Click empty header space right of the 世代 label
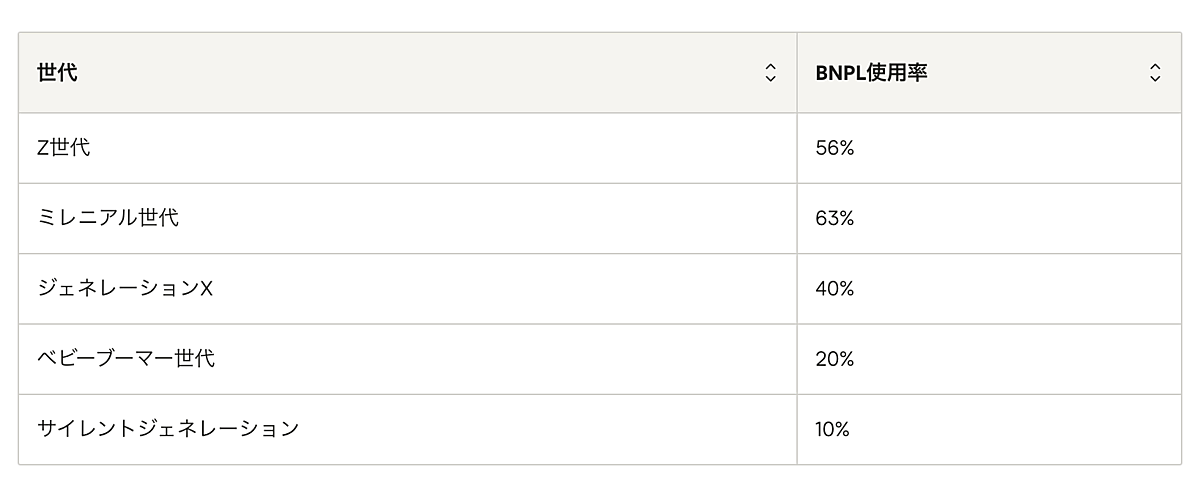Screen dimensions: 1200x497 click(400, 73)
